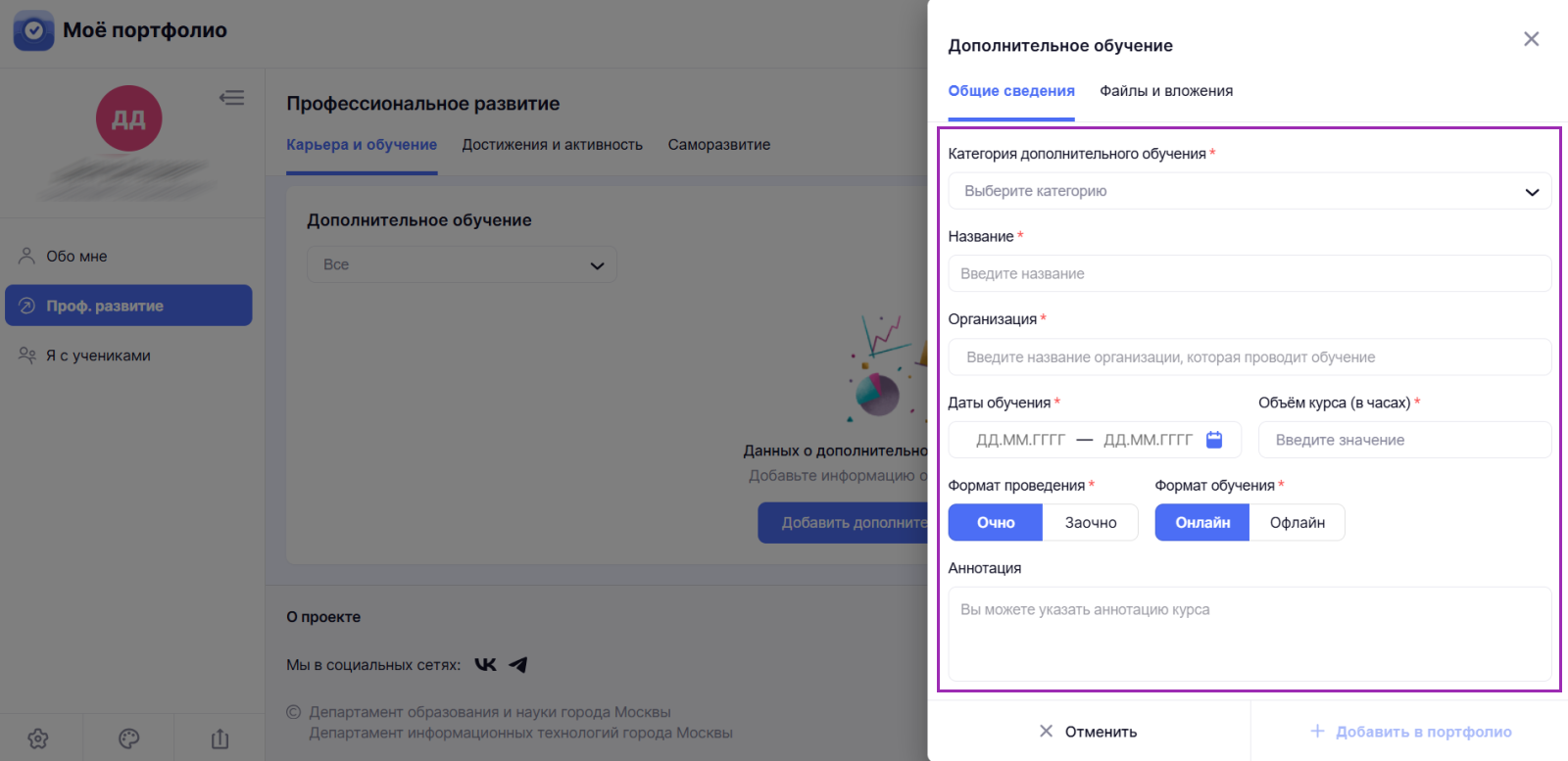Click the calendar icon in date field
The height and width of the screenshot is (761, 1568).
pos(1214,440)
